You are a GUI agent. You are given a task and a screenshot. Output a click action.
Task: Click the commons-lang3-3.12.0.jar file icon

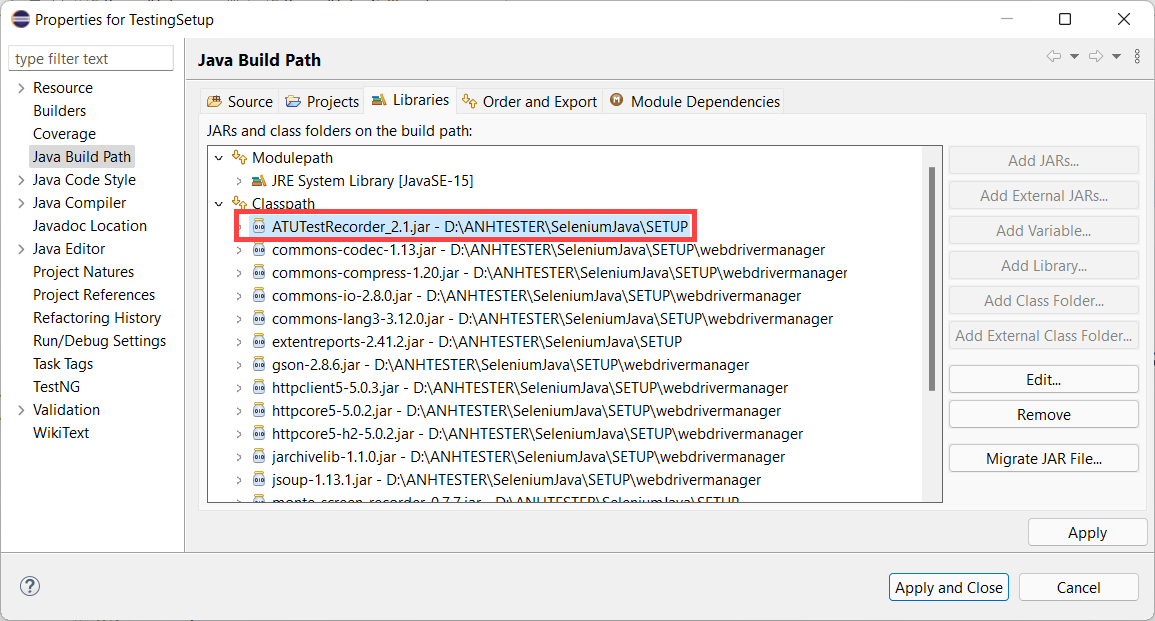259,318
